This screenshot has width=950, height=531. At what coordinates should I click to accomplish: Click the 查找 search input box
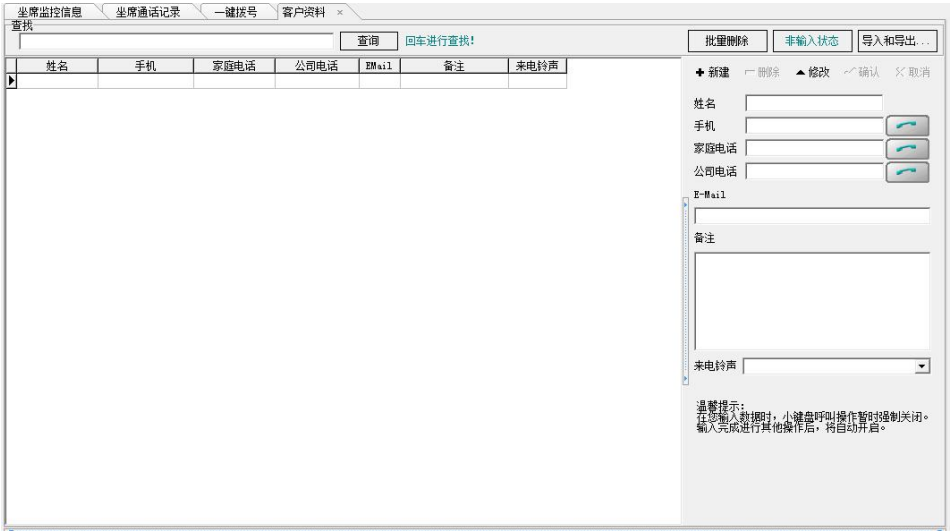pos(176,42)
